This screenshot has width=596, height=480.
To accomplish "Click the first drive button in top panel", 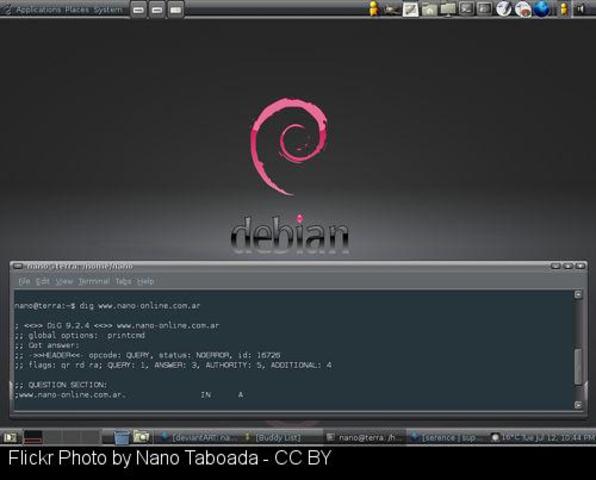I will tap(139, 10).
